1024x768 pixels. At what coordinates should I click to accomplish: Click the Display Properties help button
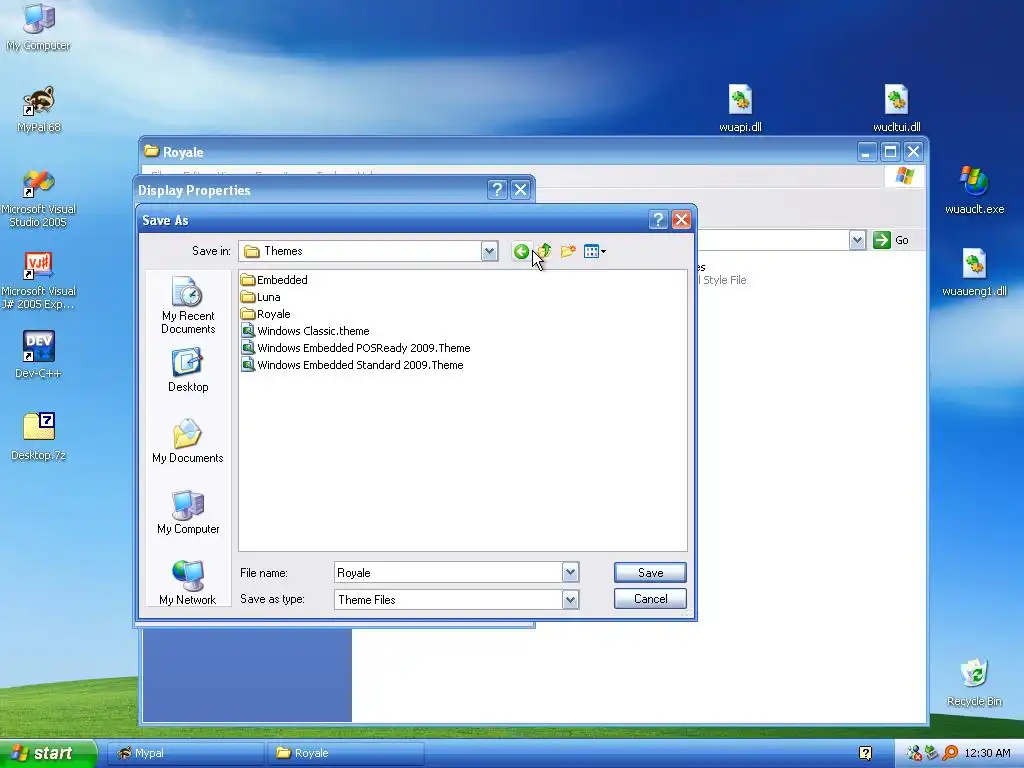coord(497,189)
